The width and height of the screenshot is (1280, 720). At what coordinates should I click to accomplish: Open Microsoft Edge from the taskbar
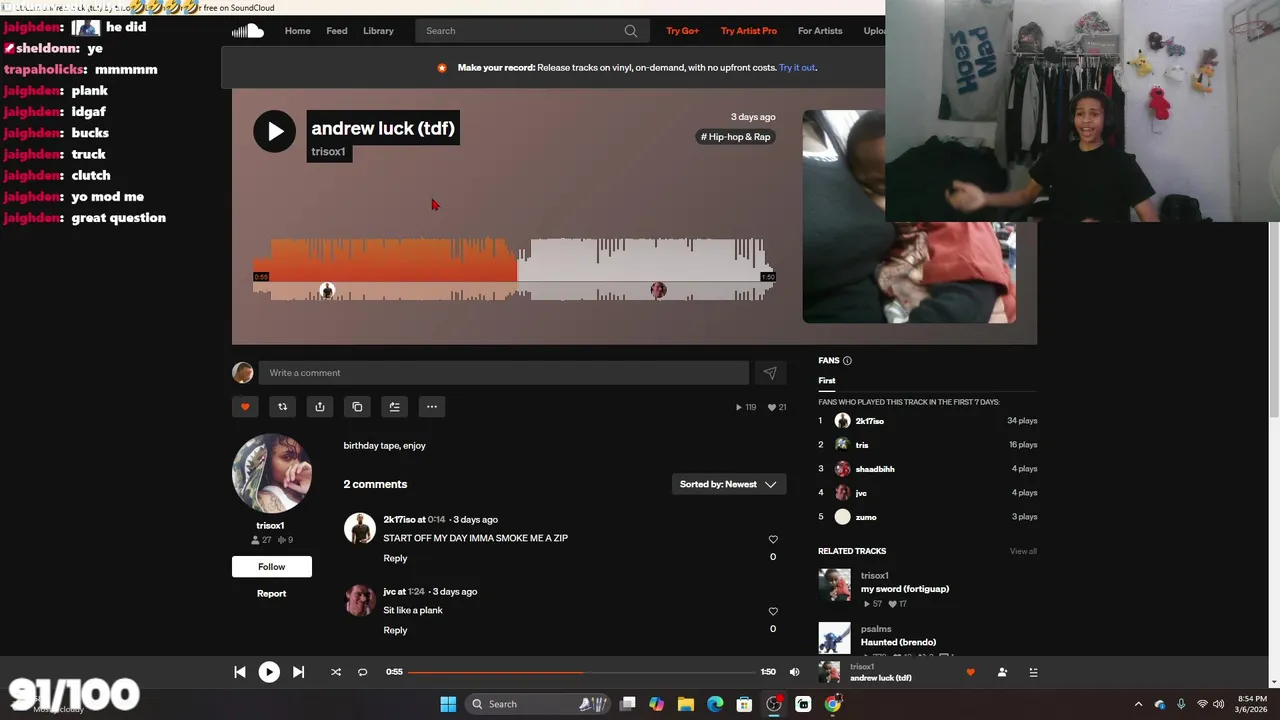[715, 704]
